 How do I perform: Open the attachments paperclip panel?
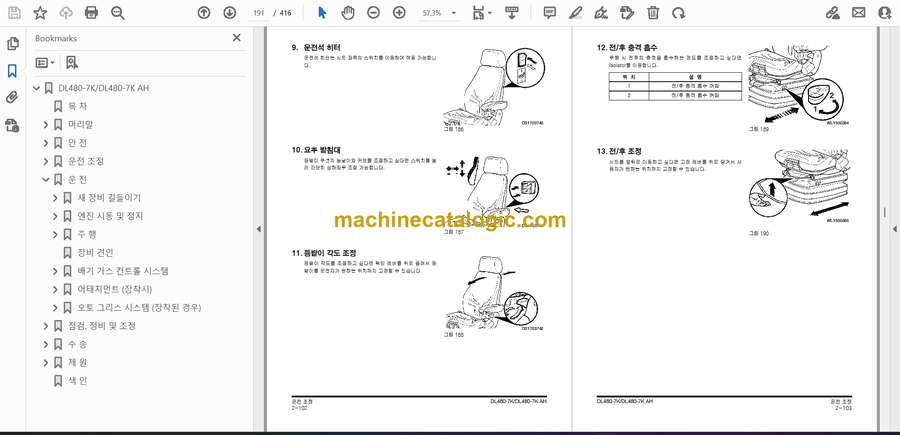point(12,98)
